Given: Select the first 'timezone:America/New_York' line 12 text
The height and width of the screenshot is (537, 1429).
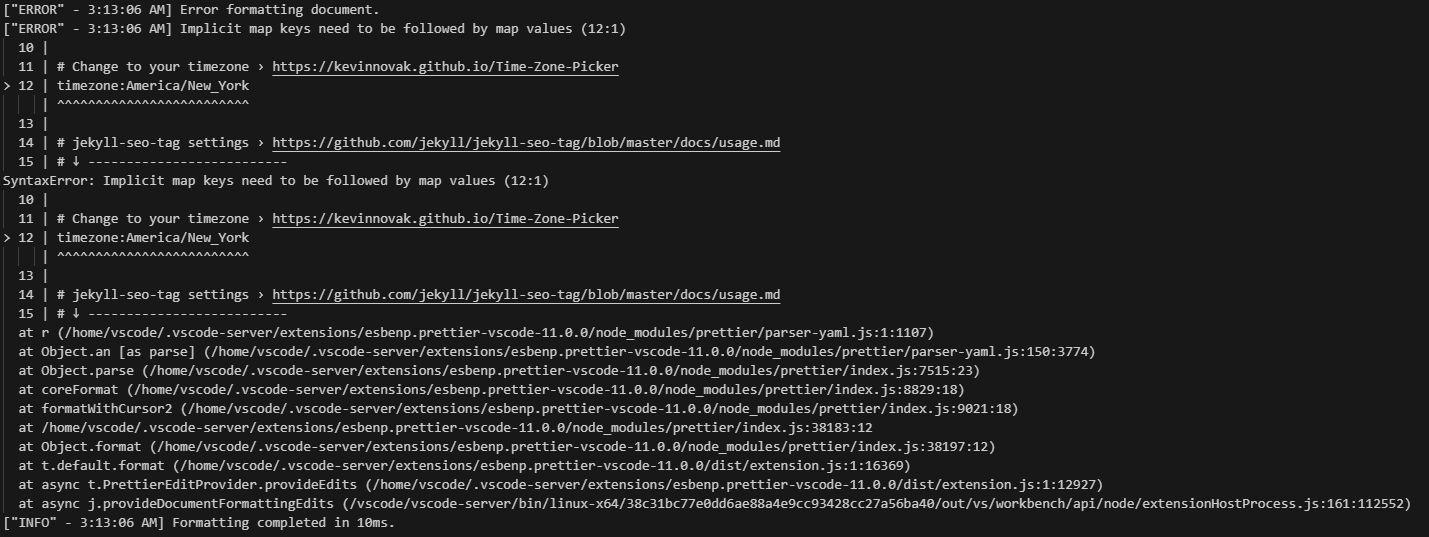Looking at the screenshot, I should tap(153, 86).
